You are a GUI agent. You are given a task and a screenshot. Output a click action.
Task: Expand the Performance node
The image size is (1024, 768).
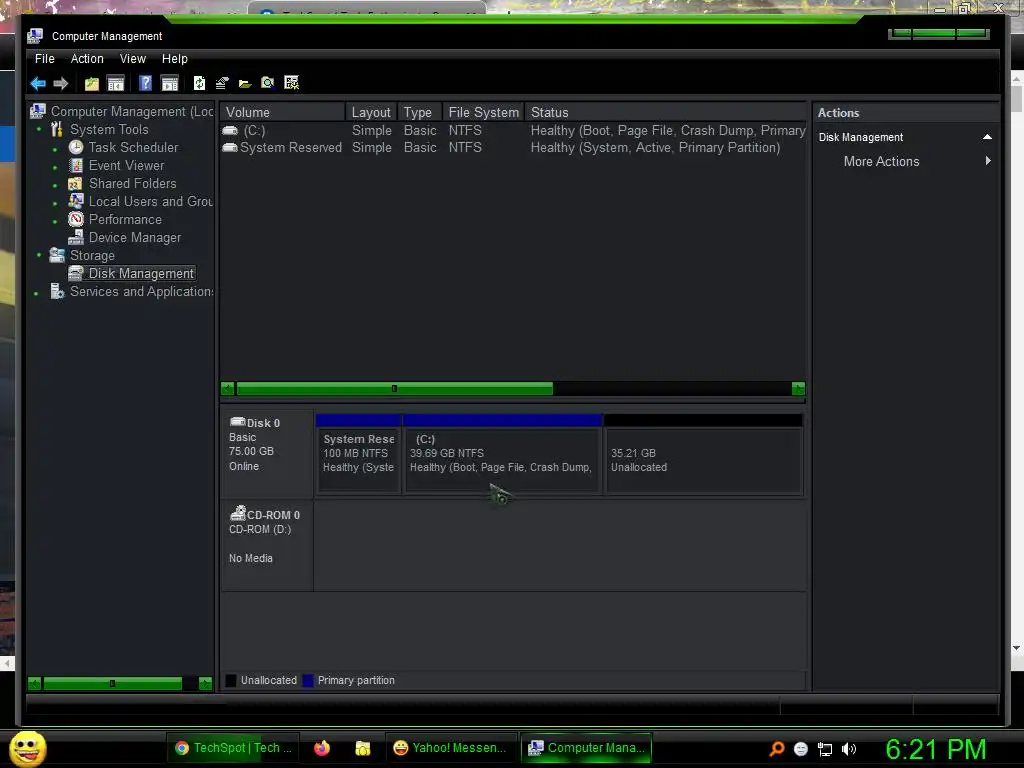click(x=55, y=221)
